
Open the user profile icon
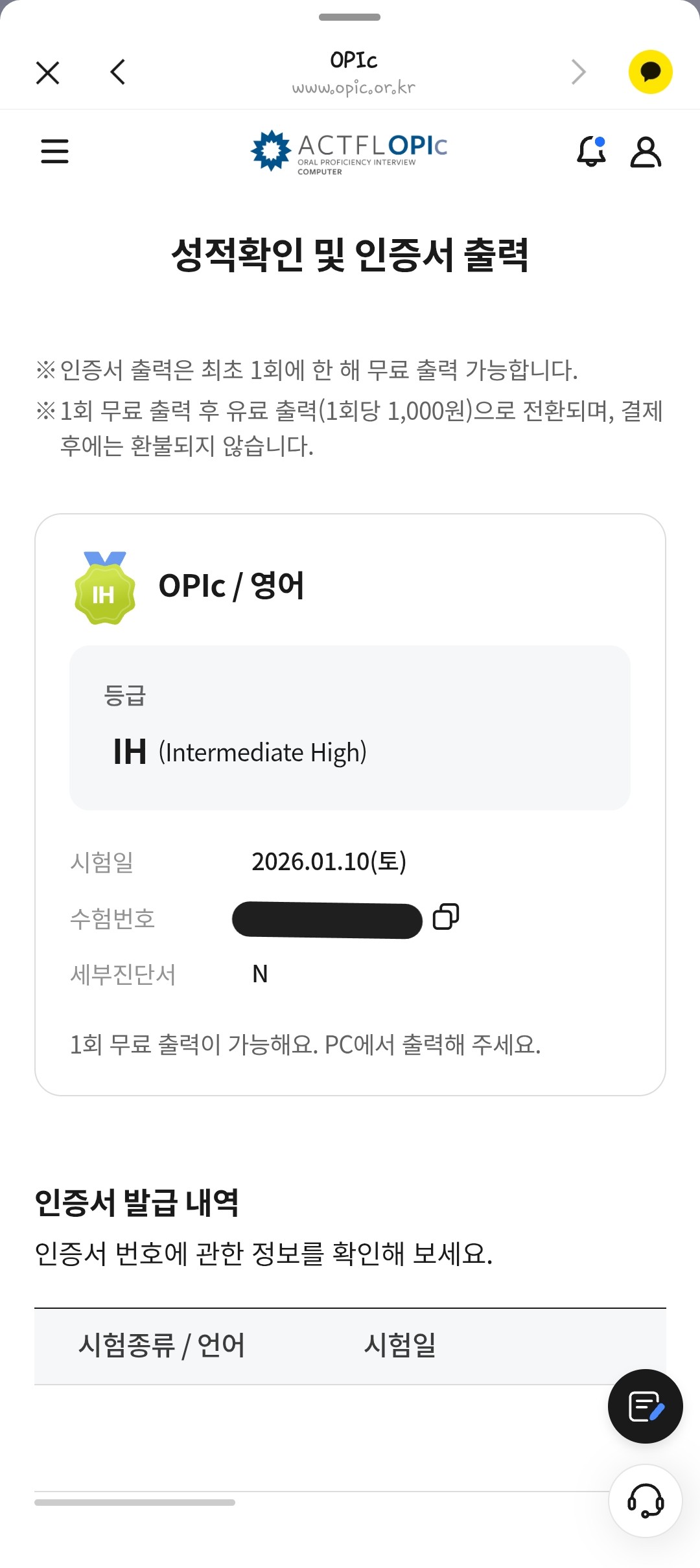point(646,152)
